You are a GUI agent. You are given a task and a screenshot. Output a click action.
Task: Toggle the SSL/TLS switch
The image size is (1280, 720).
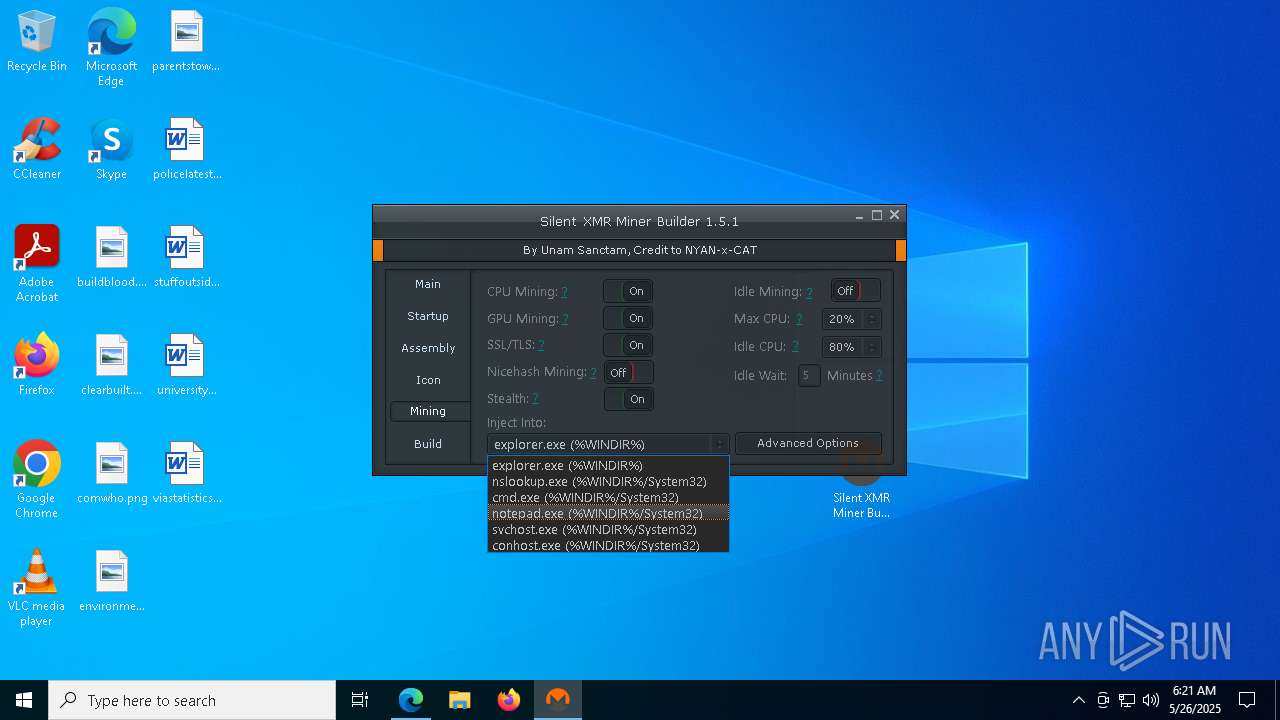628,345
